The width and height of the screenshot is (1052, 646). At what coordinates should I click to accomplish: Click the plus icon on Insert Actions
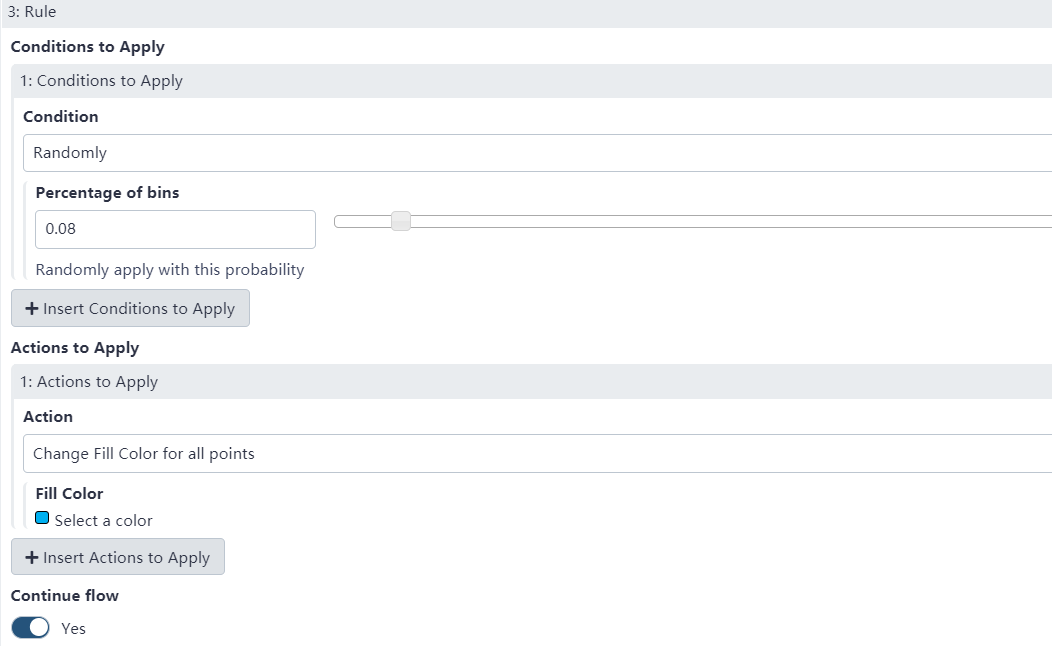(x=32, y=558)
